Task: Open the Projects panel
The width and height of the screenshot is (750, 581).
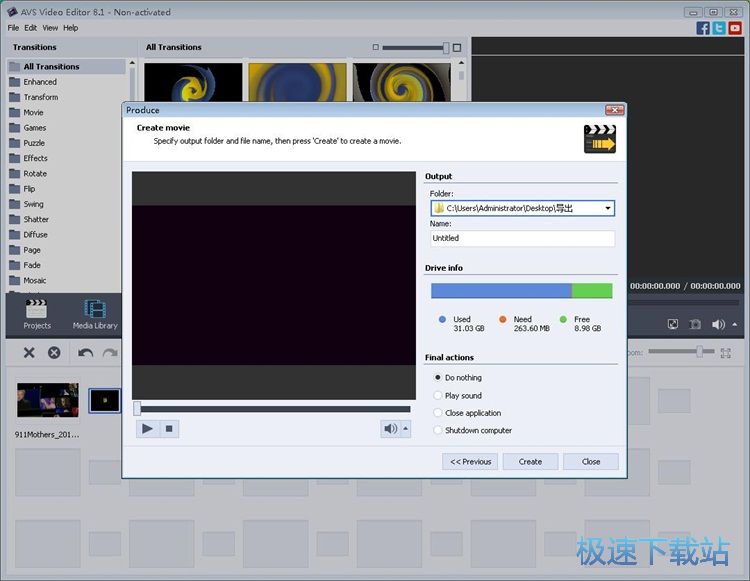Action: pos(37,315)
